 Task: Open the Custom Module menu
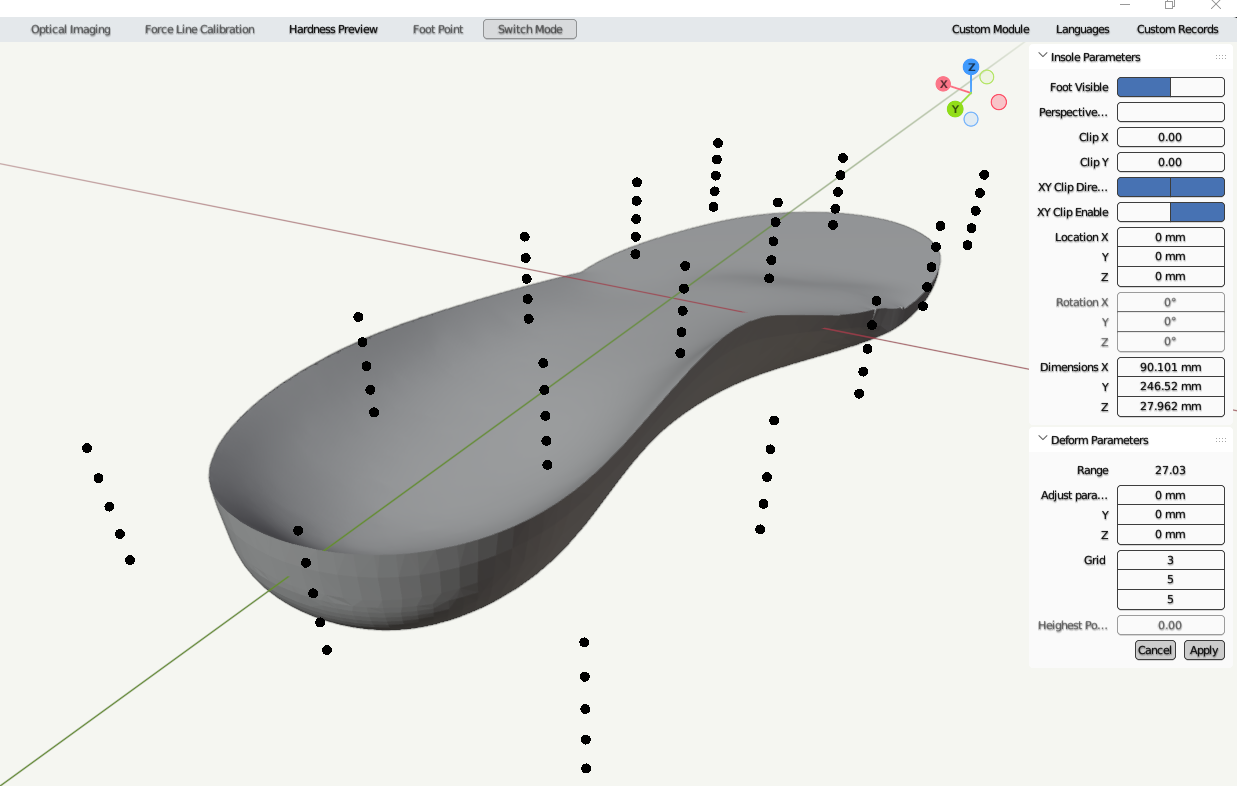coord(990,29)
